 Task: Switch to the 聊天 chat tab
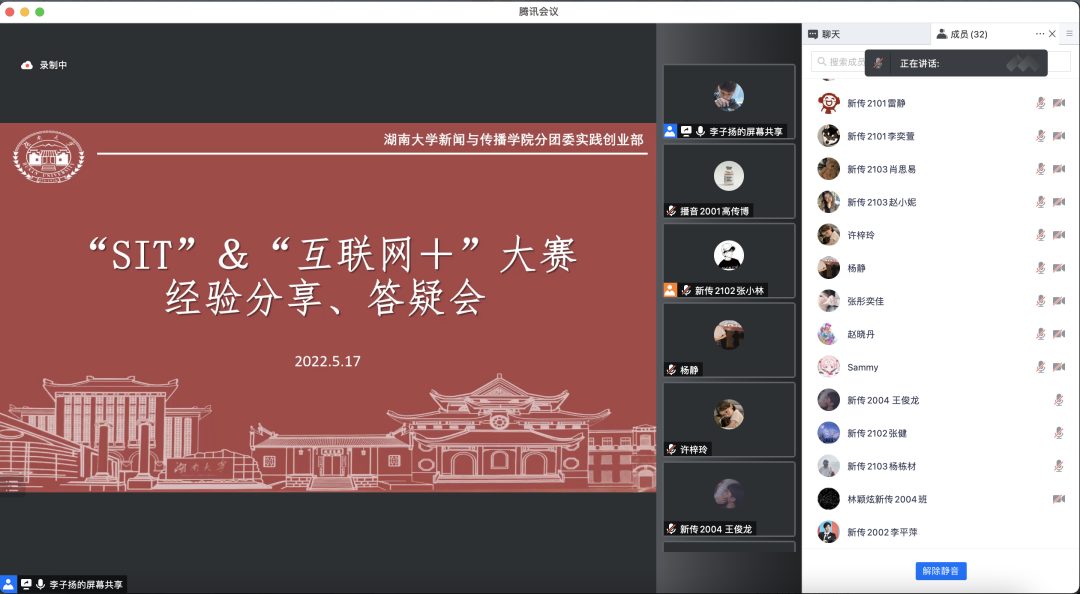(825, 34)
